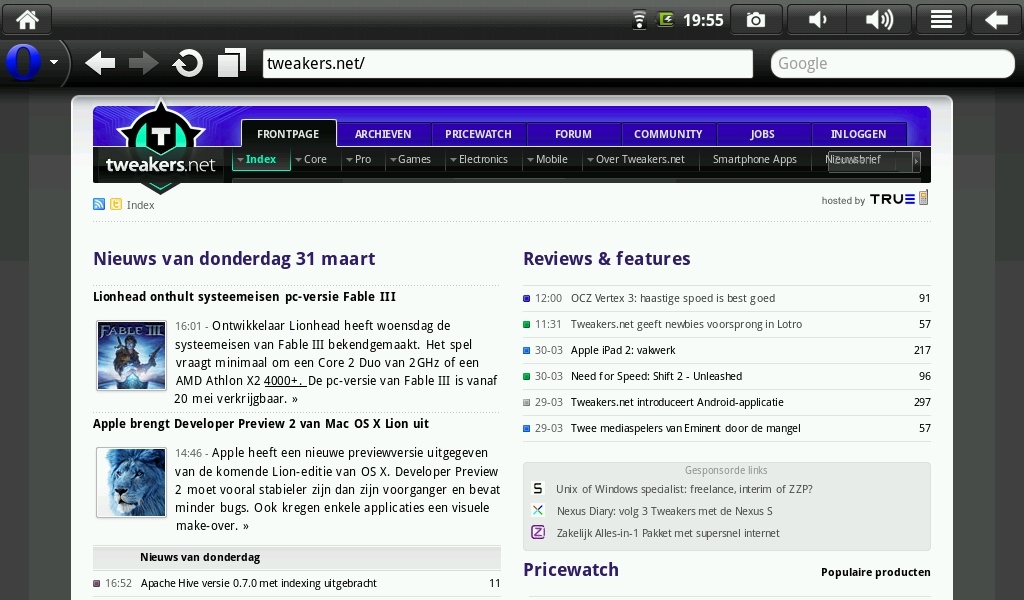
Task: Open Twee mediaspelers van Eminent article
Action: pos(686,428)
